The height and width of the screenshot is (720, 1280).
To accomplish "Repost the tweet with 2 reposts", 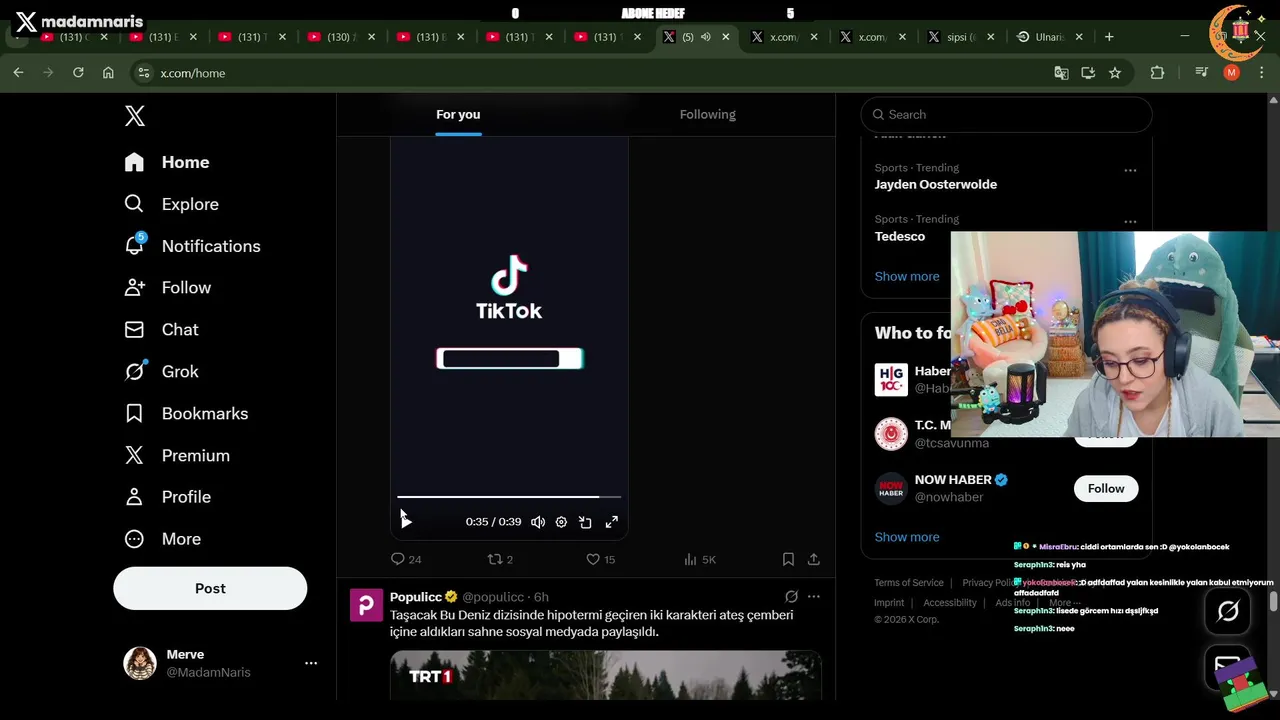I will pyautogui.click(x=500, y=560).
